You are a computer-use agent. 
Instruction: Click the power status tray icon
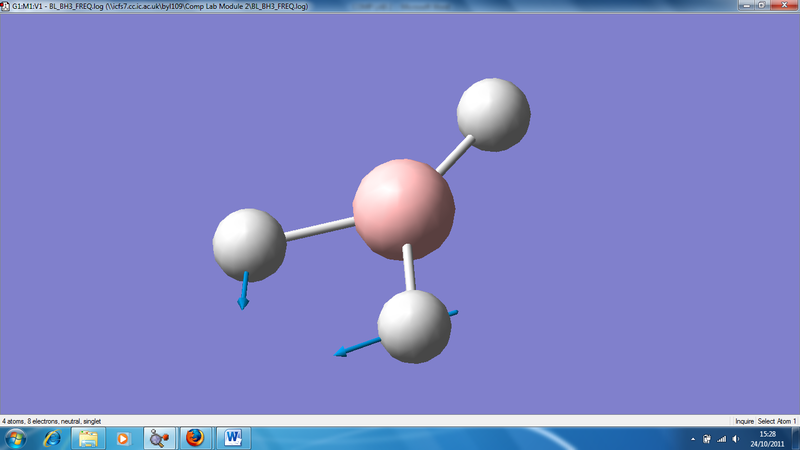(707, 439)
